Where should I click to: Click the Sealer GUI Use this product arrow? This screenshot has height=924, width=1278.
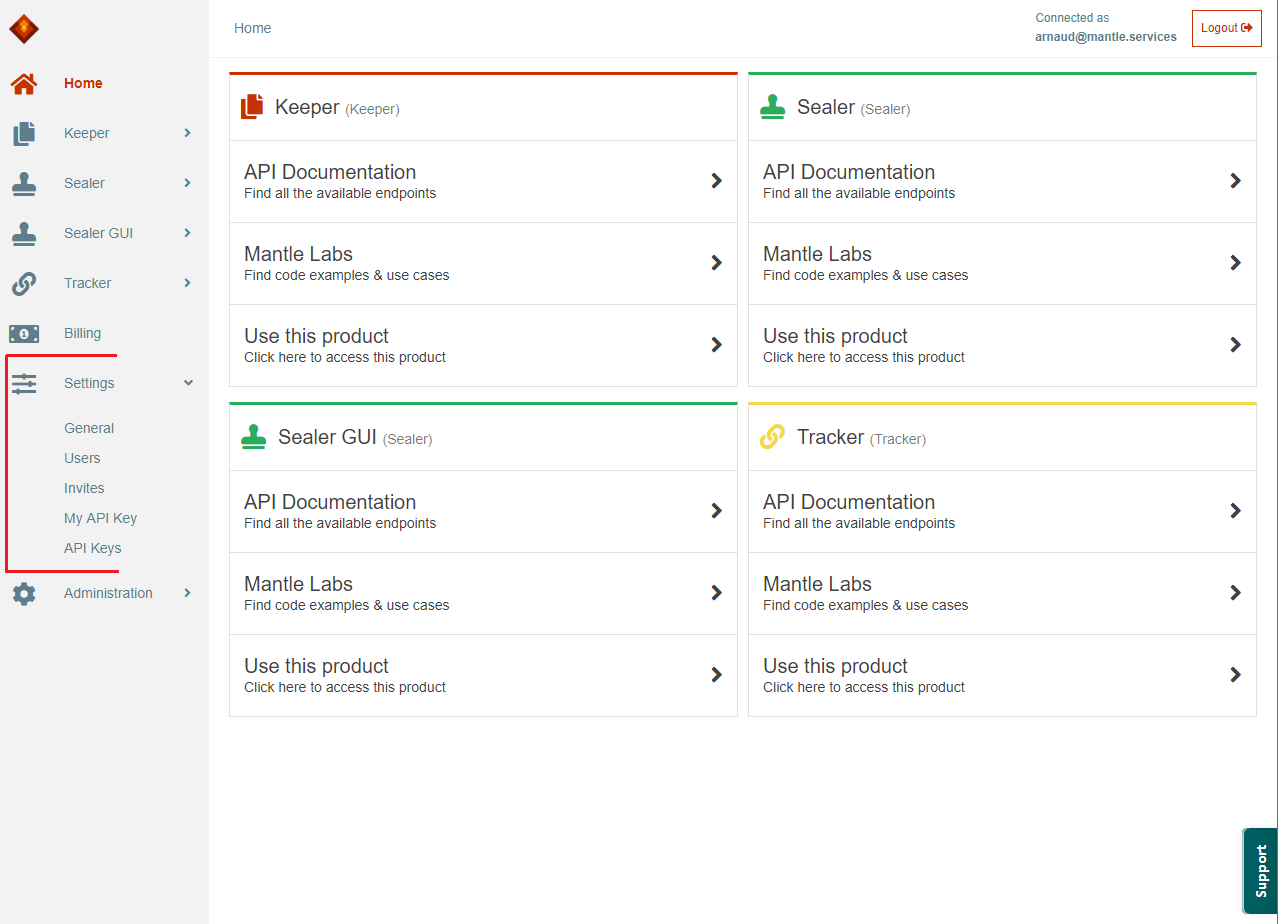(716, 675)
